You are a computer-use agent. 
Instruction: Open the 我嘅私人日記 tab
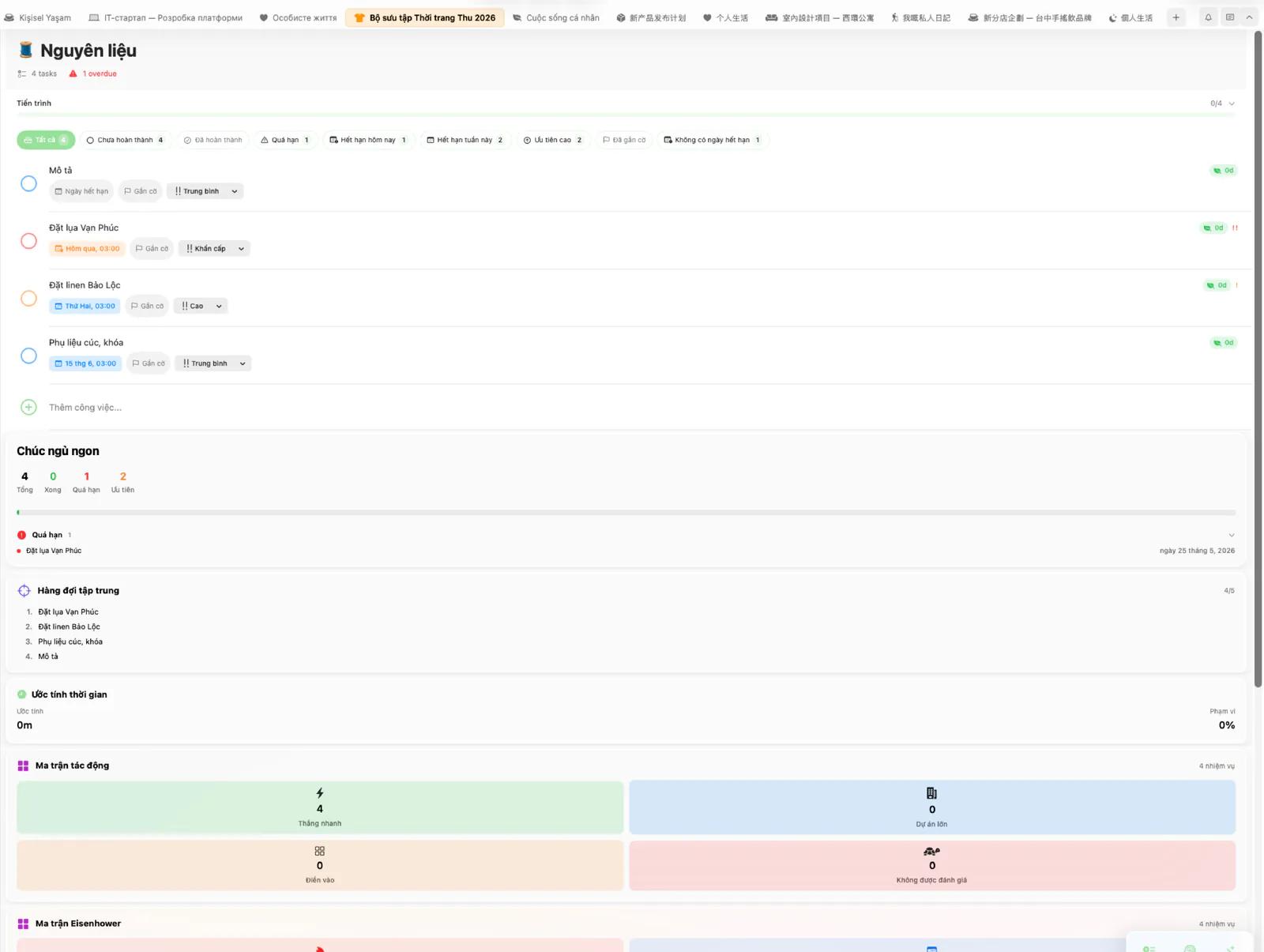[x=920, y=17]
